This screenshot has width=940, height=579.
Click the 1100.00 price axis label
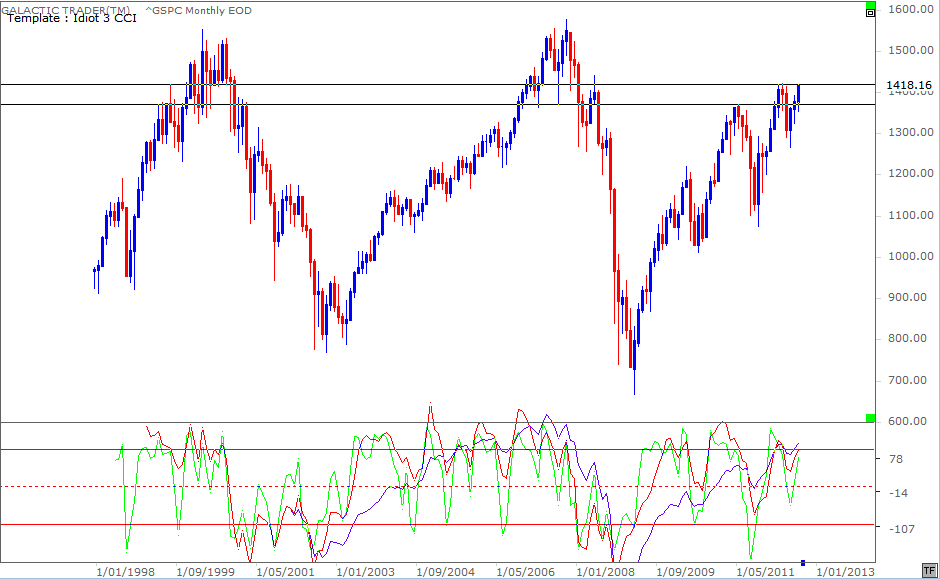point(911,215)
